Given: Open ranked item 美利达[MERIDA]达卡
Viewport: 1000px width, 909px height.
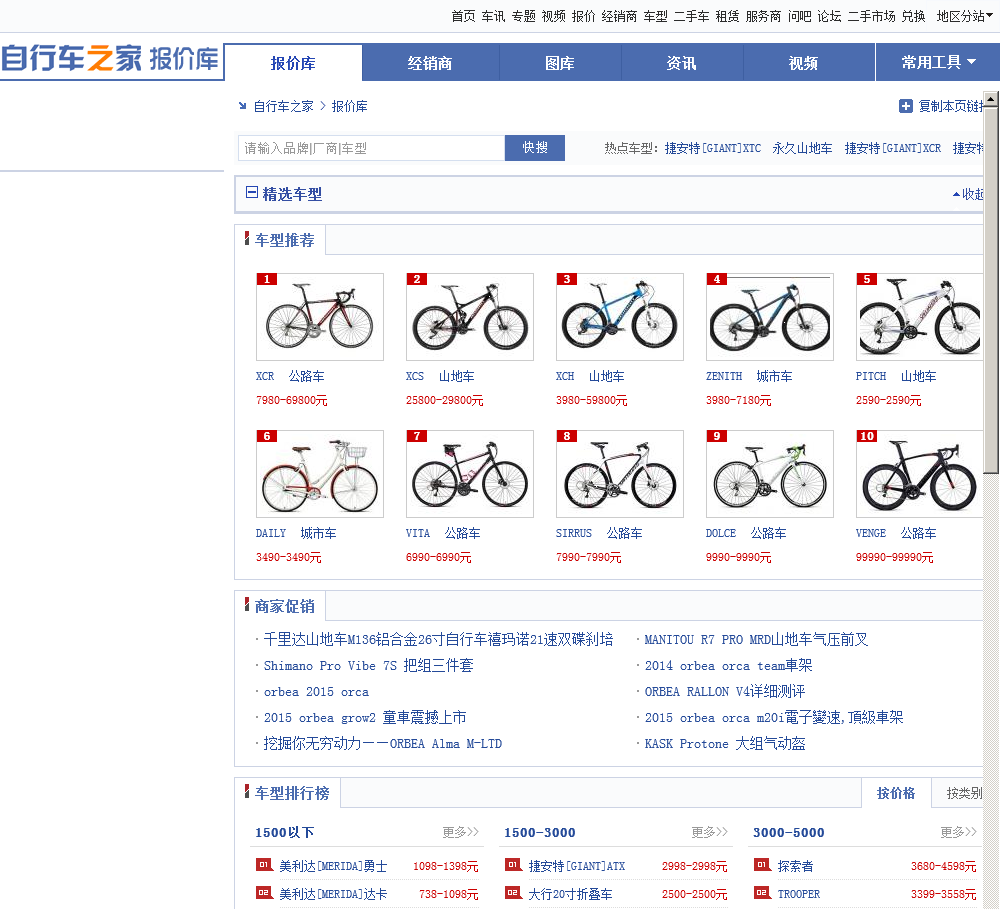Looking at the screenshot, I should pyautogui.click(x=333, y=894).
